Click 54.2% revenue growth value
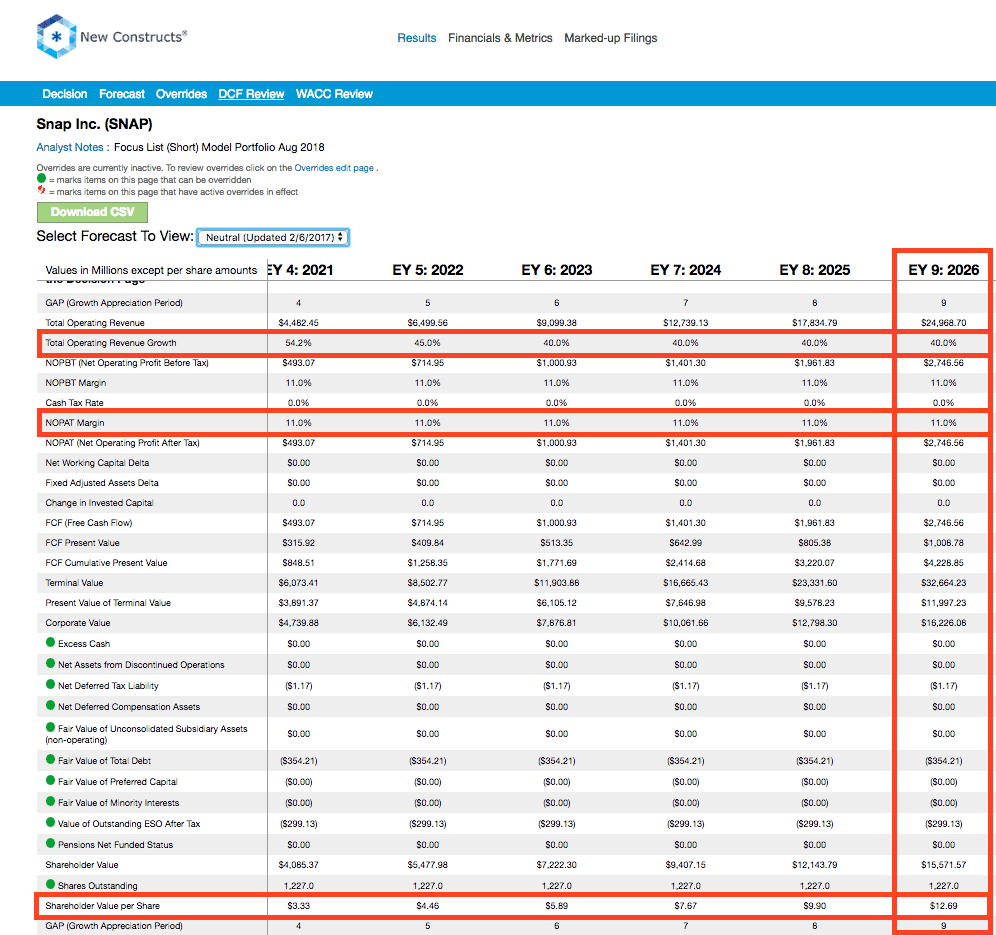The image size is (996, 935). pos(298,343)
